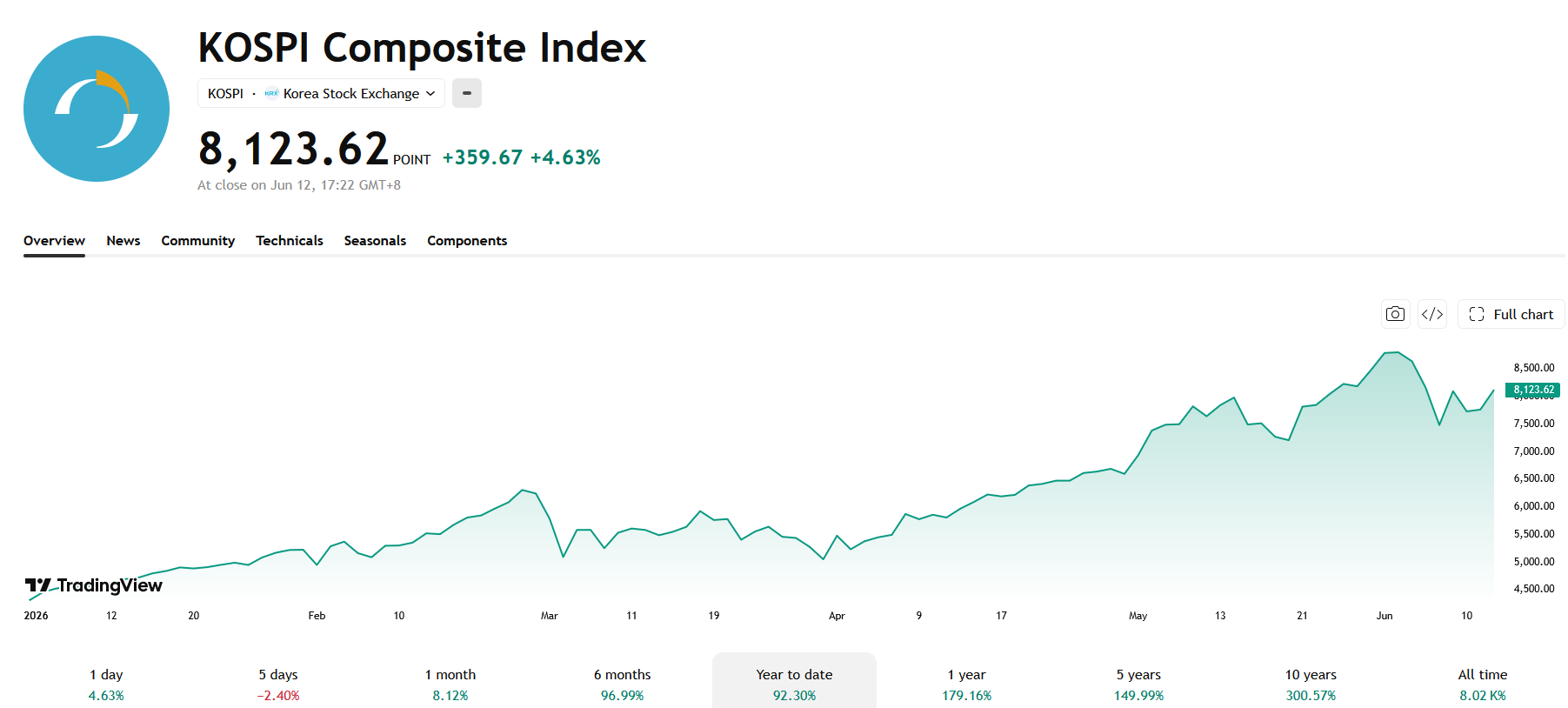
Task: Choose the 6 months range
Action: tap(623, 685)
